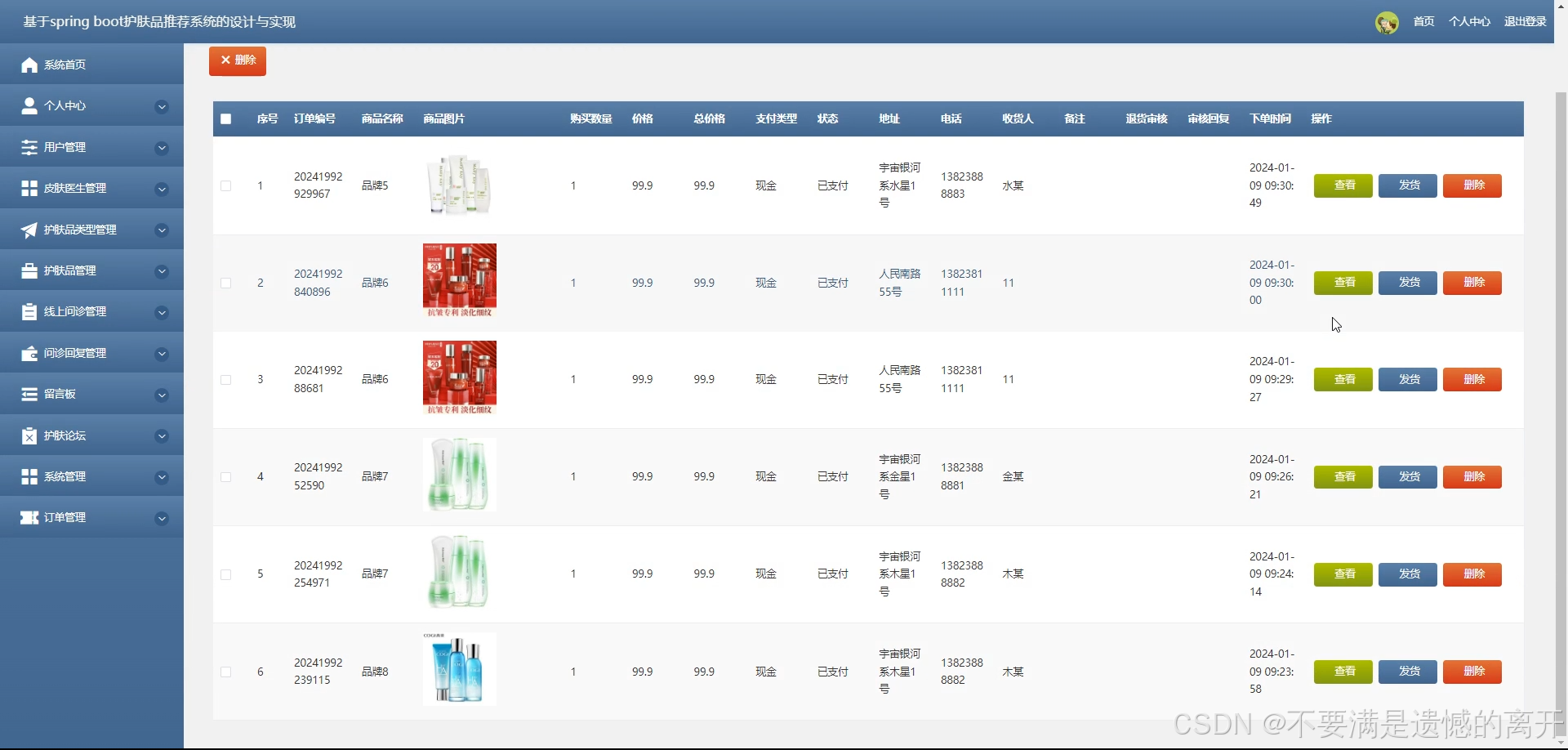Check the box for order row 5
This screenshot has height=750, width=1568.
coord(226,574)
